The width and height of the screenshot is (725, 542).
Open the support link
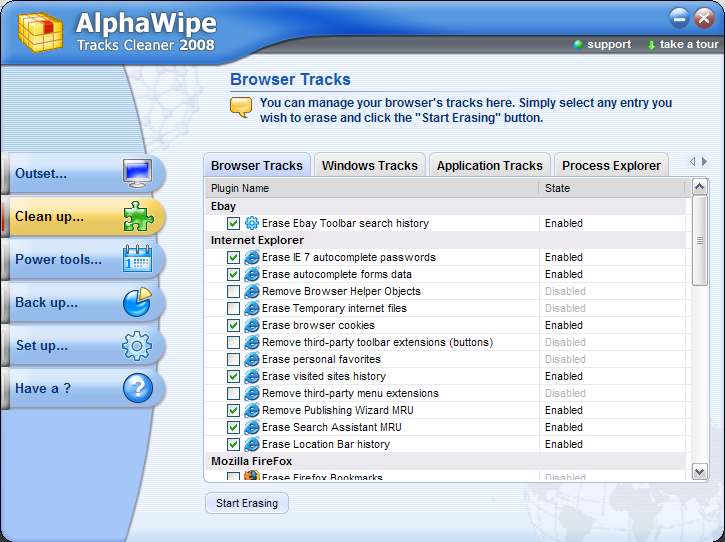pos(608,44)
